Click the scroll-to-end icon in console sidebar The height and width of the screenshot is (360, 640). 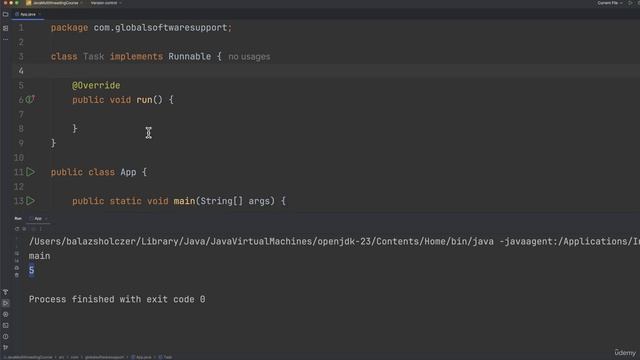click(17, 260)
